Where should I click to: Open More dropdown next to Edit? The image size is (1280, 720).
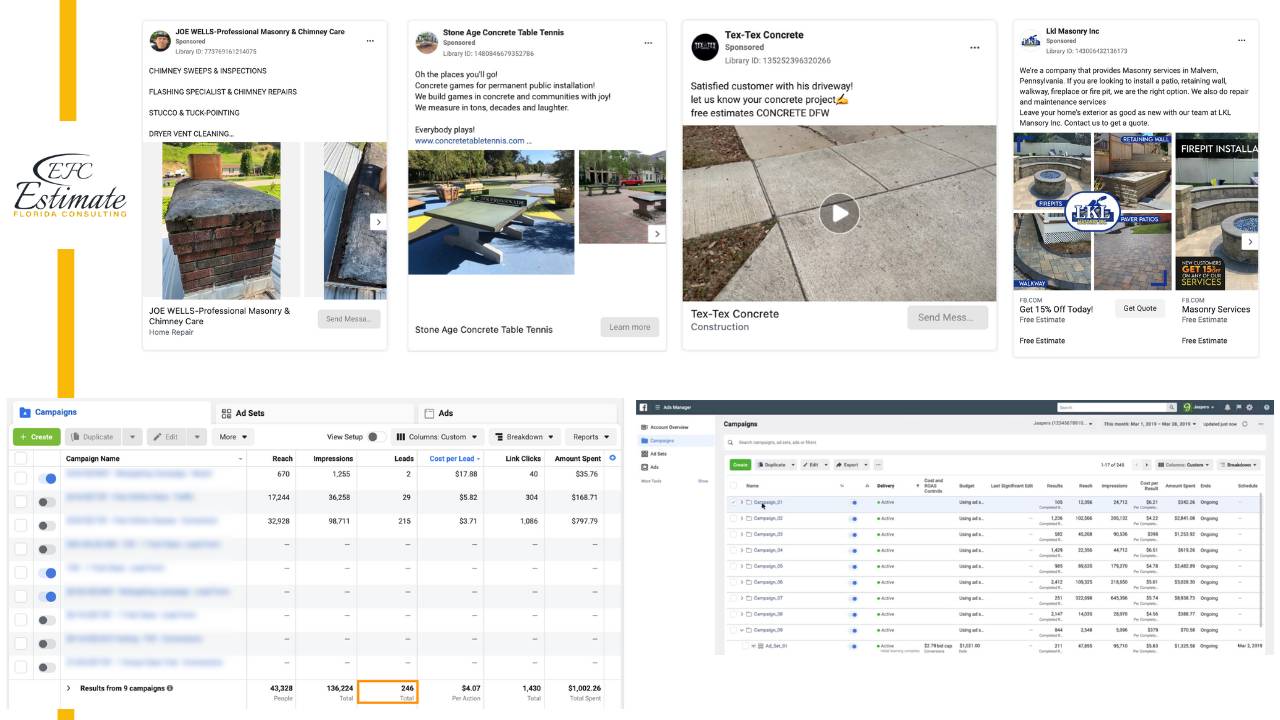point(233,437)
